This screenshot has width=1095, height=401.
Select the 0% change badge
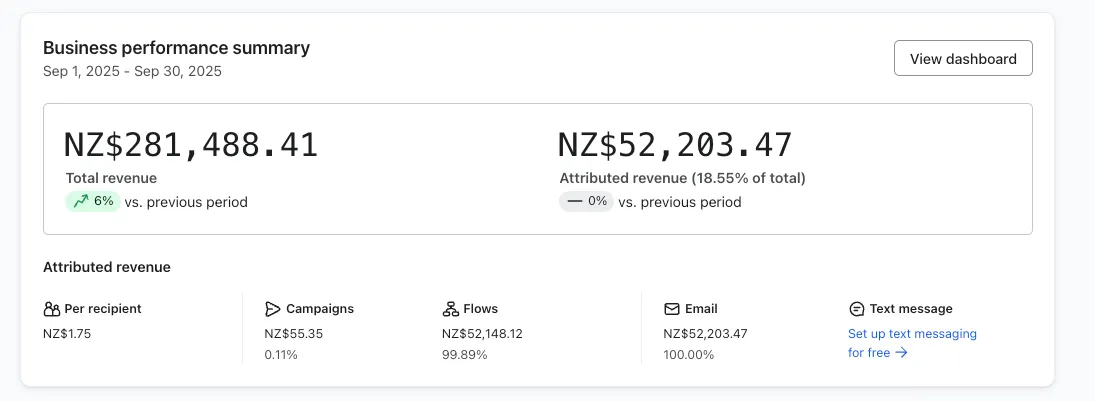tap(587, 202)
